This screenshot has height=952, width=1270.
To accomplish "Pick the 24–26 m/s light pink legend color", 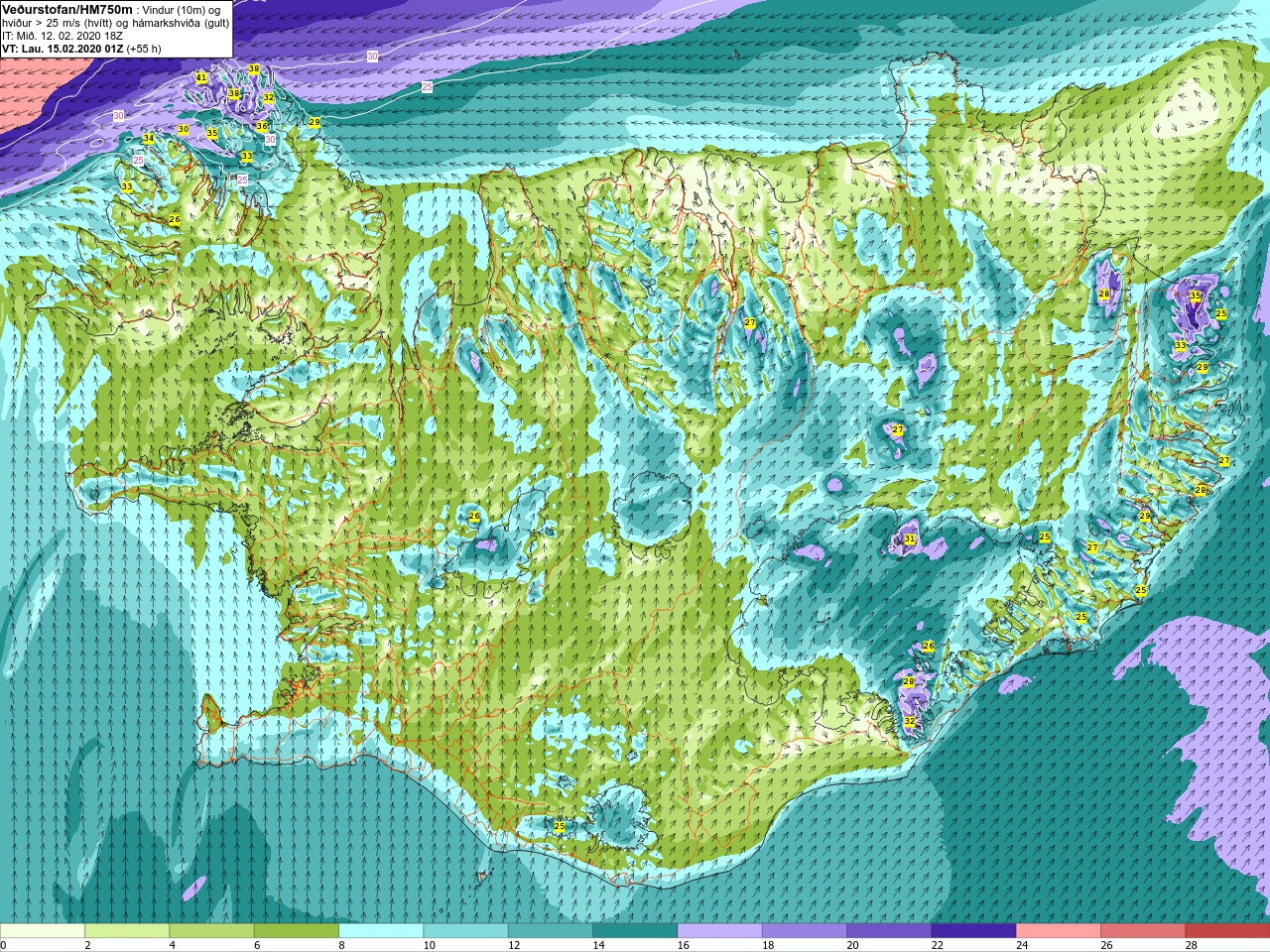I will (x=1058, y=931).
